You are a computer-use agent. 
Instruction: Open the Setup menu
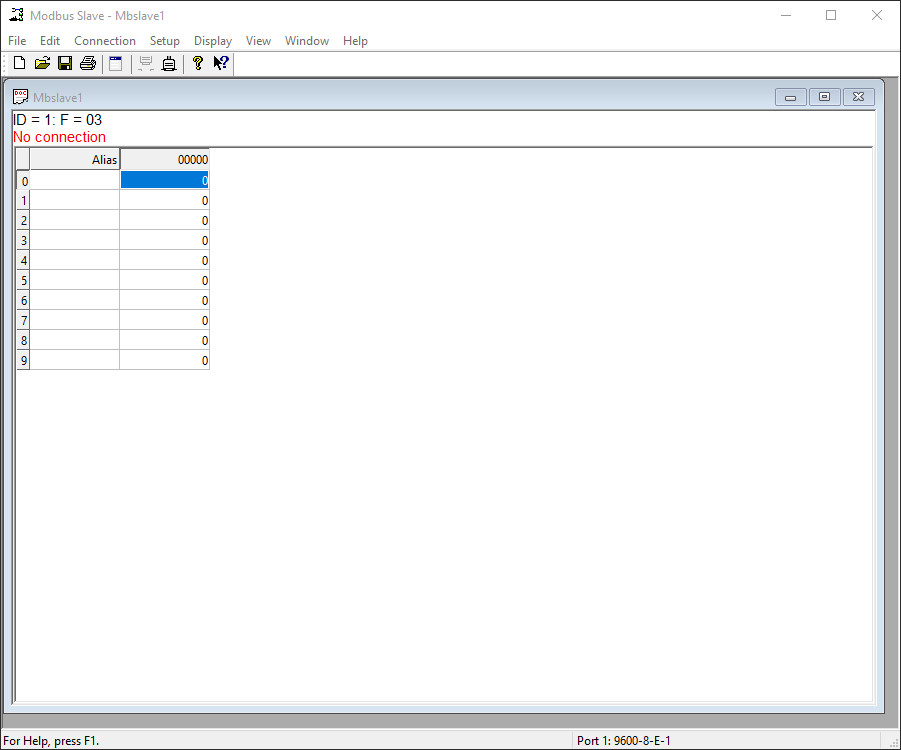[164, 41]
